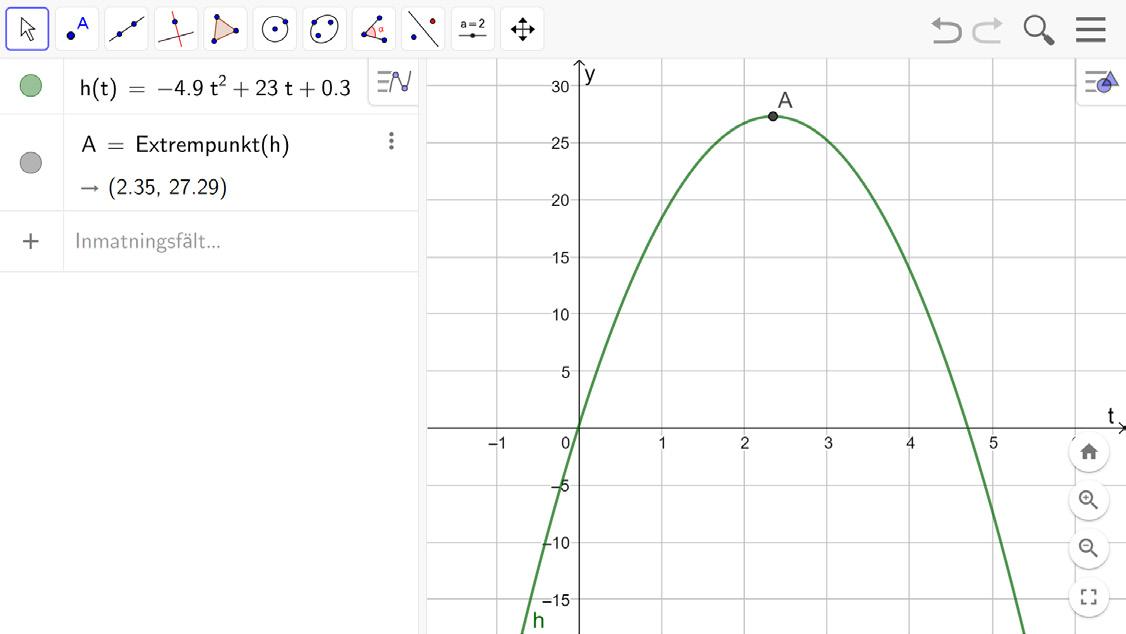Select the Move arrow tool

pyautogui.click(x=27, y=29)
